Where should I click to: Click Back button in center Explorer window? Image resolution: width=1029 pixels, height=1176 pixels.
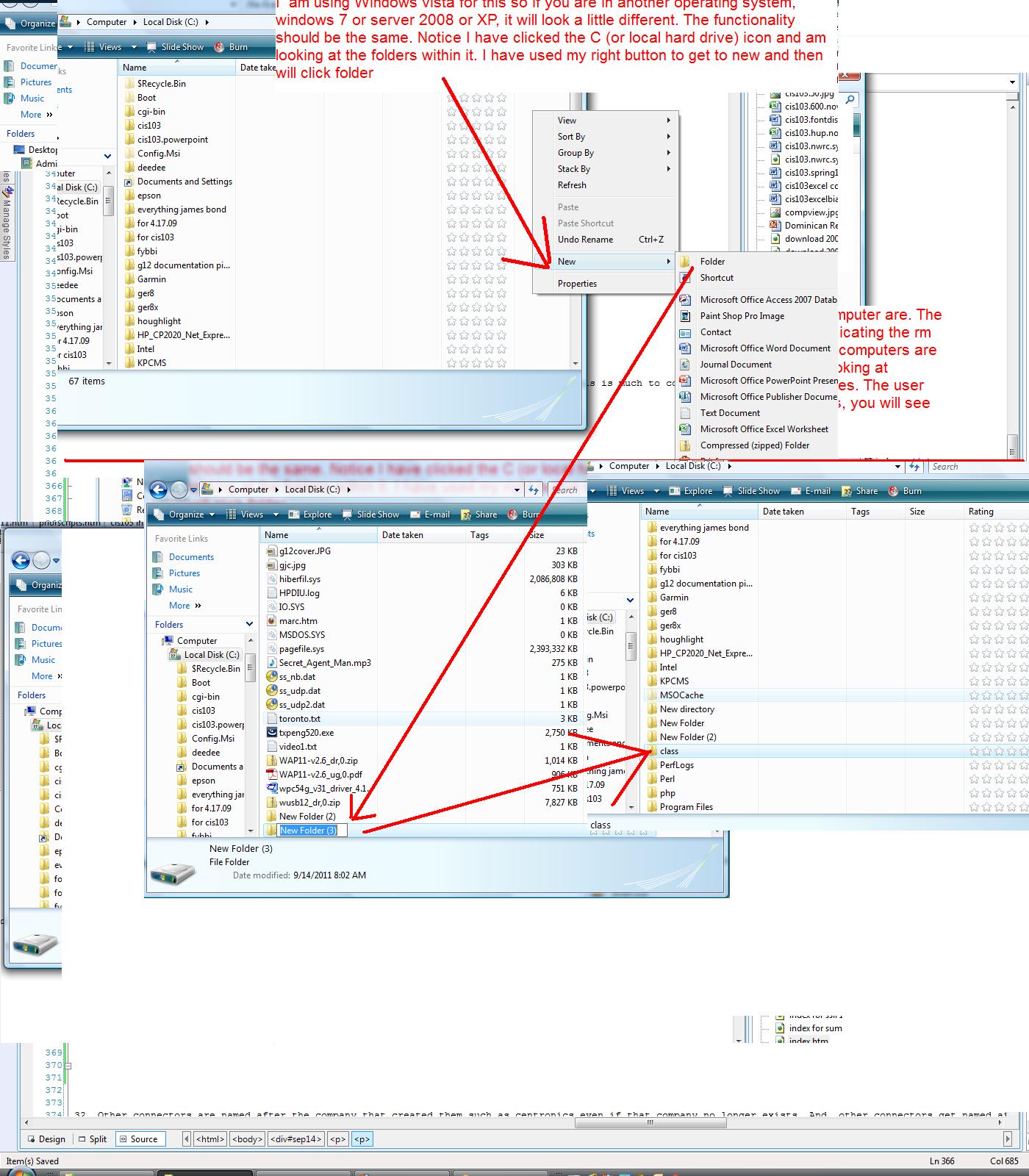[158, 490]
